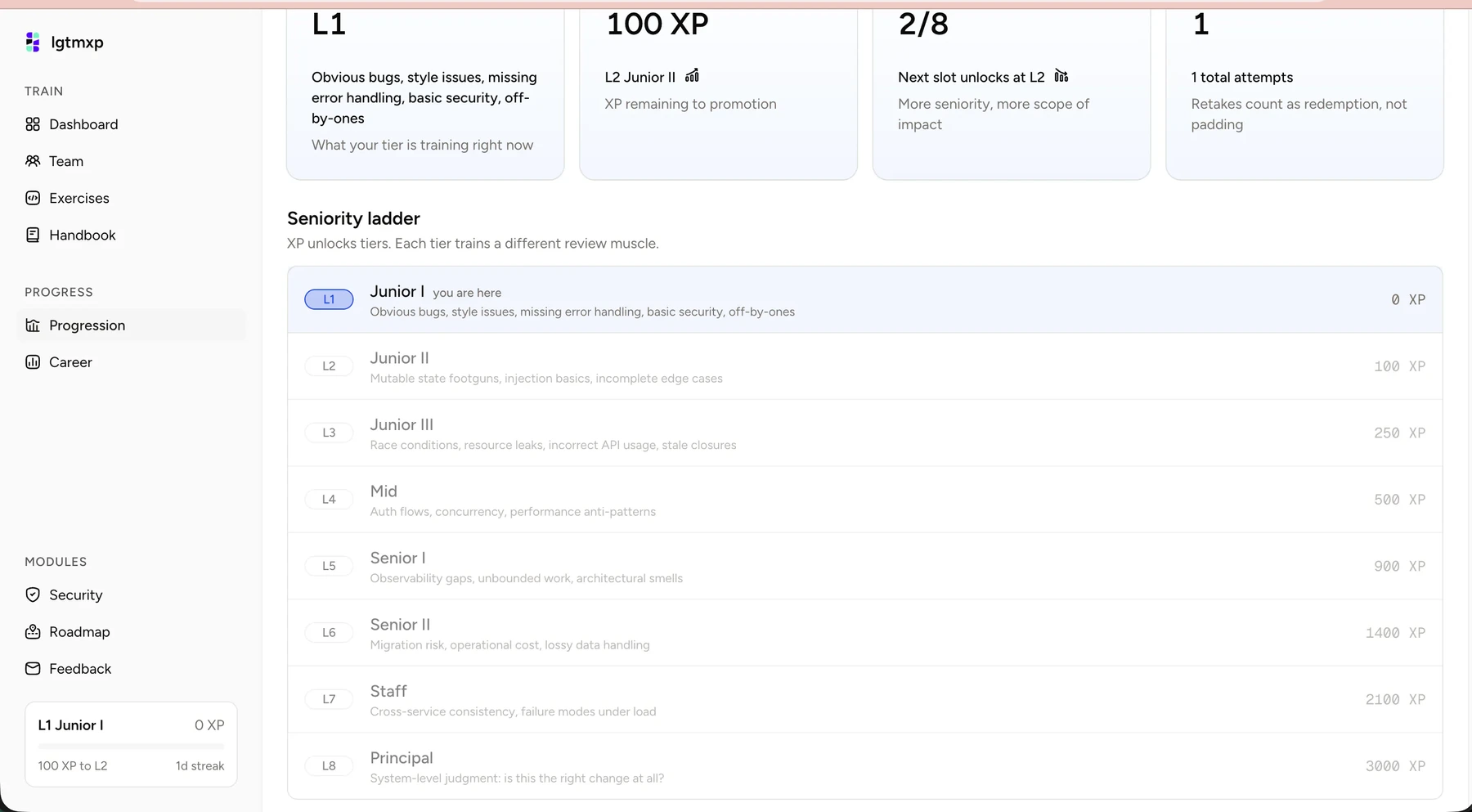Click the L2 badge in the ladder
1472x812 pixels.
click(329, 366)
